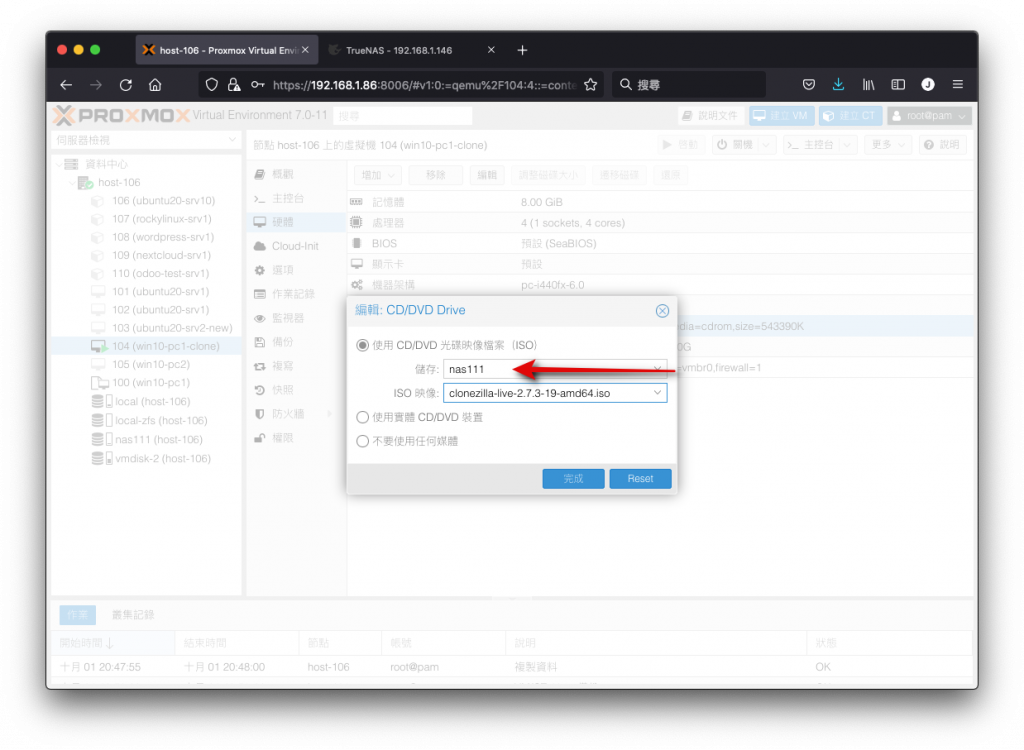Click the shield tracking protection icon
Viewport: 1024px width, 750px height.
click(212, 85)
